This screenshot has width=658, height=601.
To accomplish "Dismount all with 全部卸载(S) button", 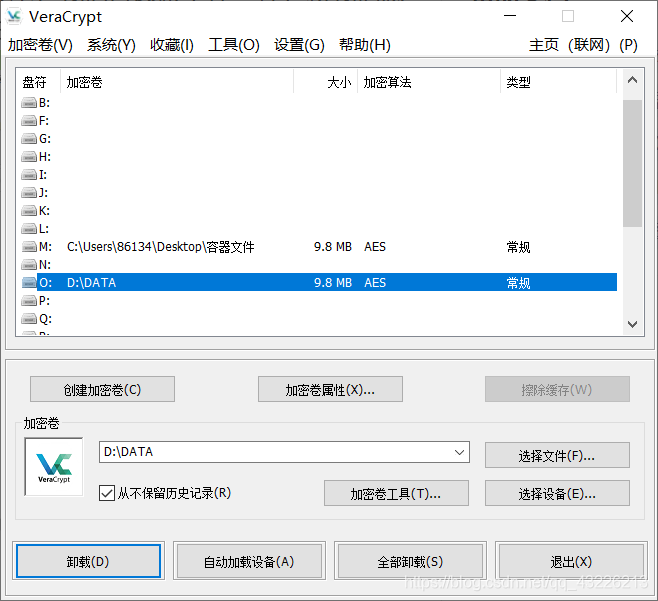I will 410,561.
